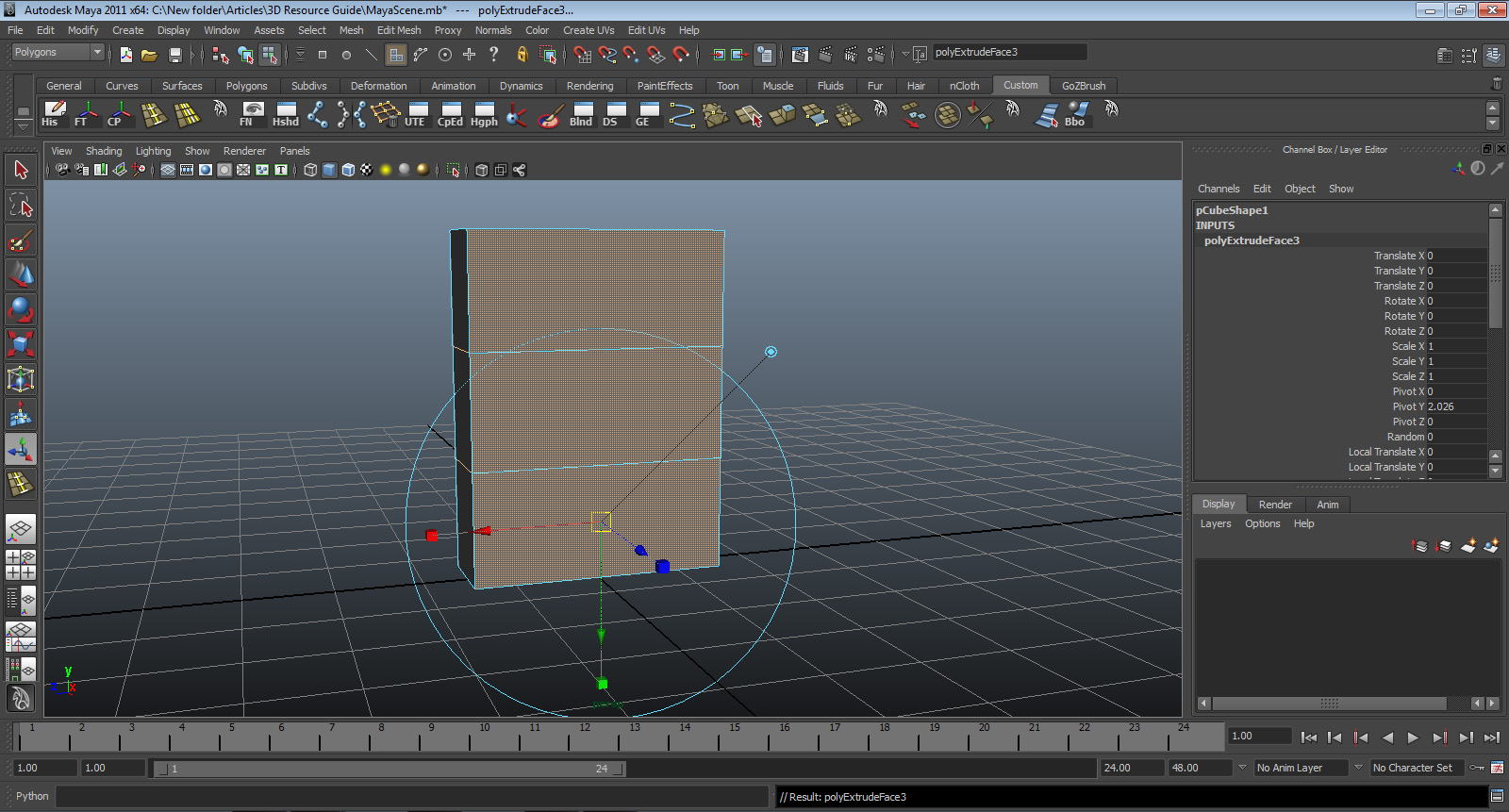Screen dimensions: 1509x812
Task: Save scene with the floppy disk icon
Action: [x=174, y=55]
